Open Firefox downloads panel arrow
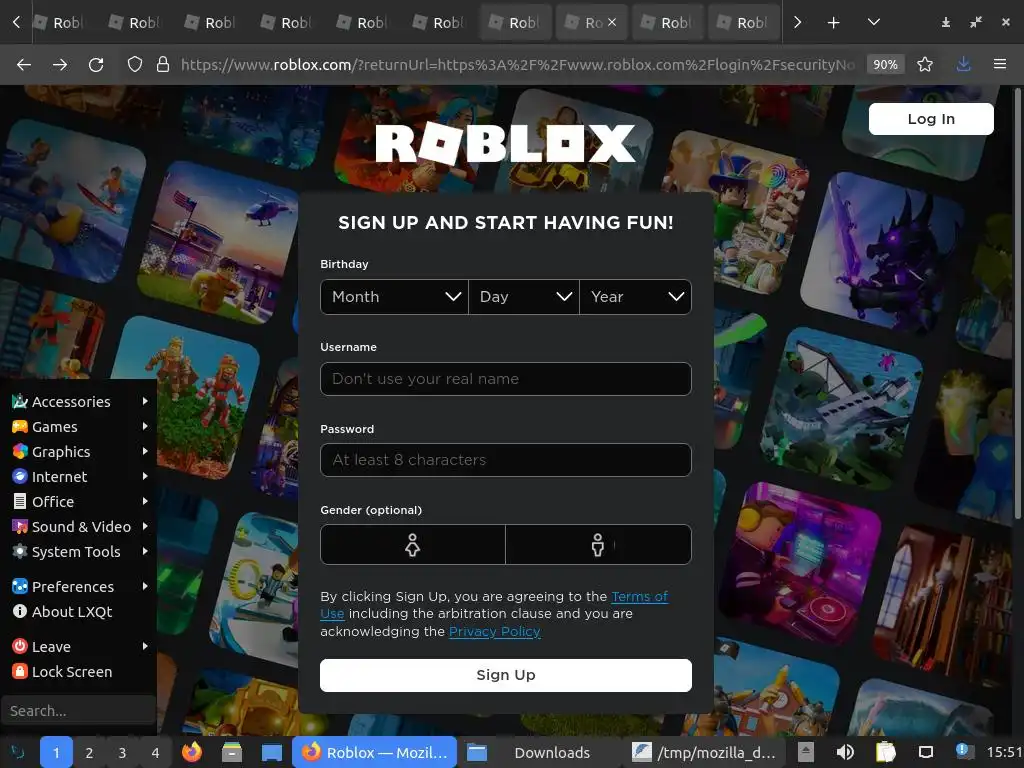Viewport: 1024px width, 768px height. point(963,64)
